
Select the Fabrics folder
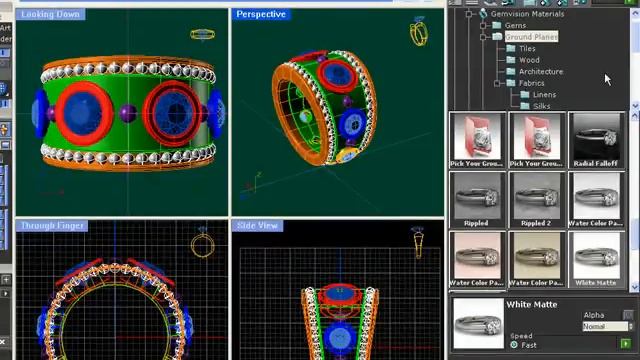pyautogui.click(x=531, y=83)
